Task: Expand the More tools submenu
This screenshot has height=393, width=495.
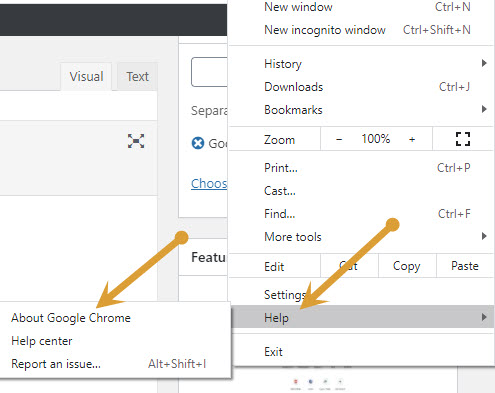Action: [361, 237]
